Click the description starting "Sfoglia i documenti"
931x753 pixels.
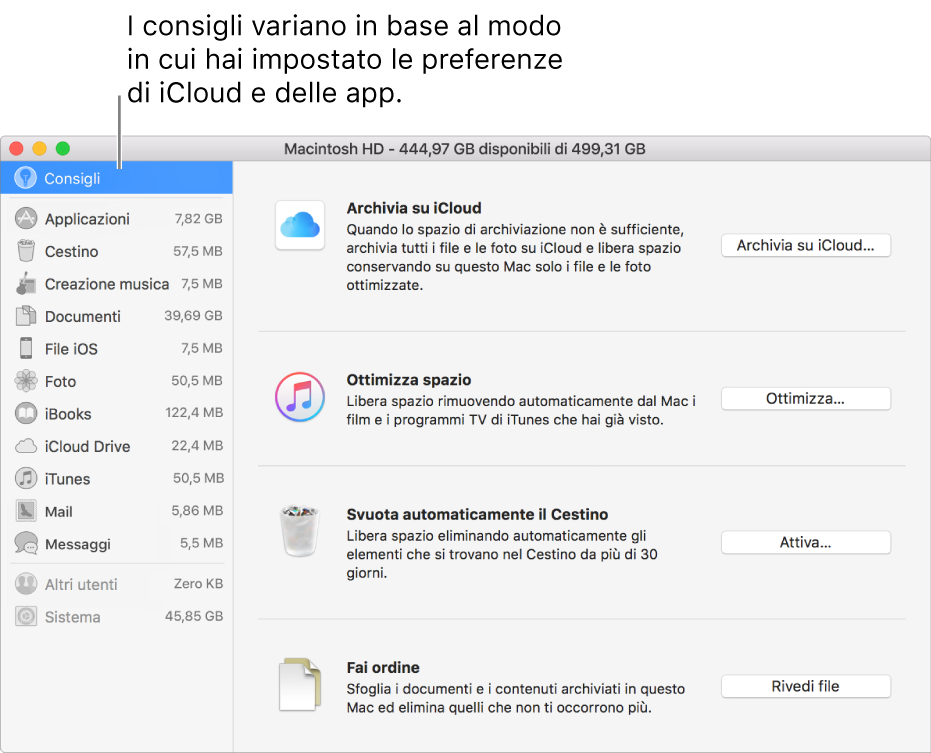(x=516, y=698)
